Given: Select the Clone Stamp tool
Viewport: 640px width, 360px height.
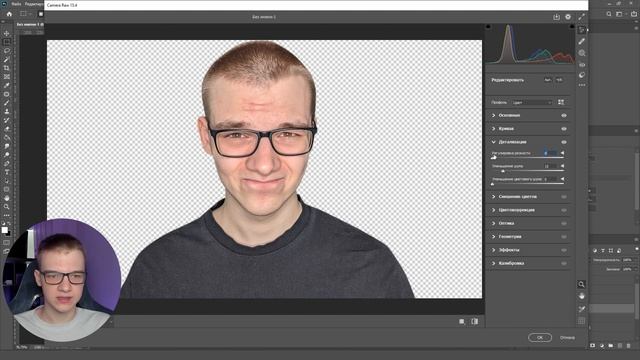Looking at the screenshot, I should (x=7, y=111).
